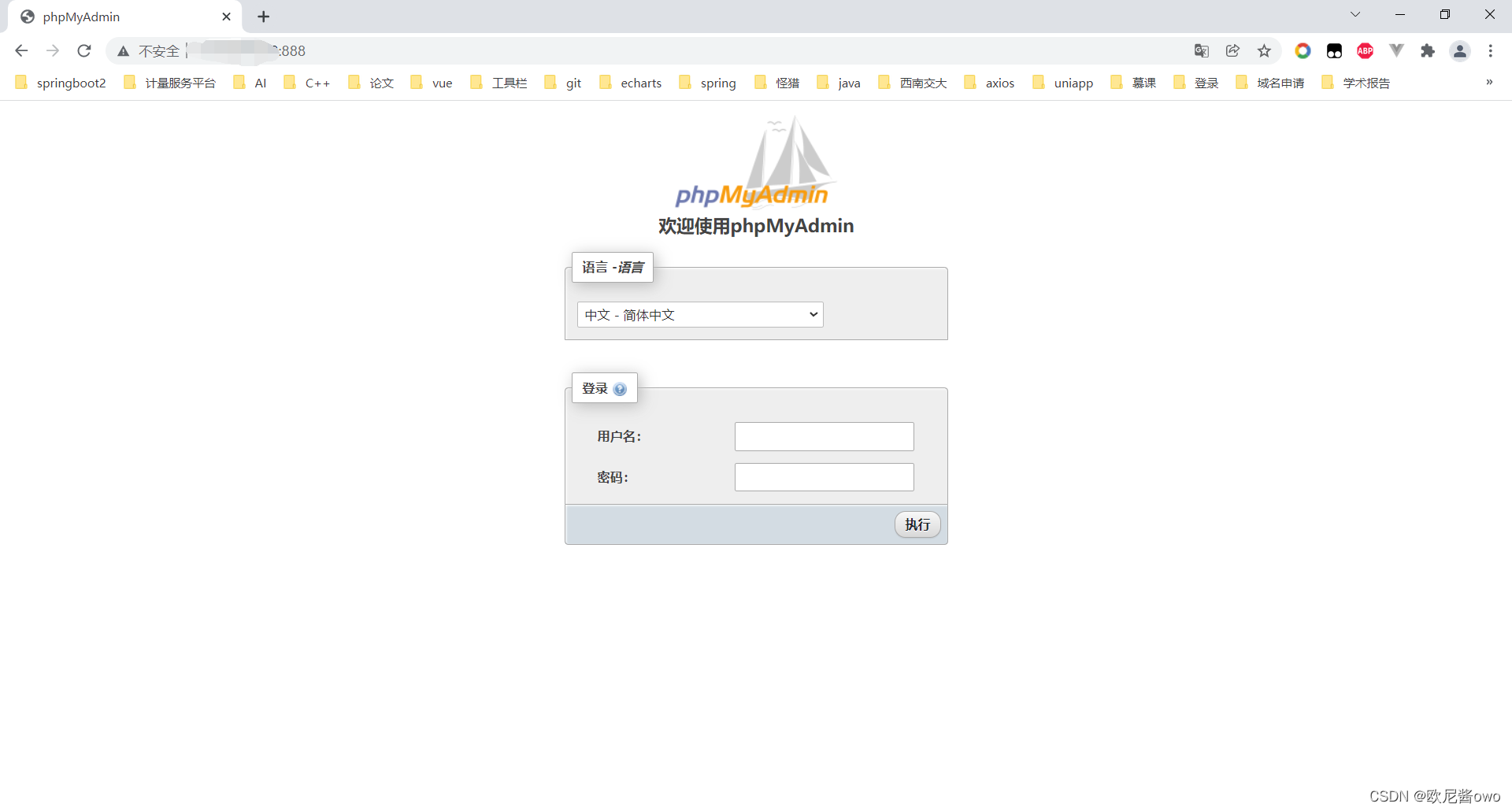Open the 论文 bookmark folder

point(371,83)
